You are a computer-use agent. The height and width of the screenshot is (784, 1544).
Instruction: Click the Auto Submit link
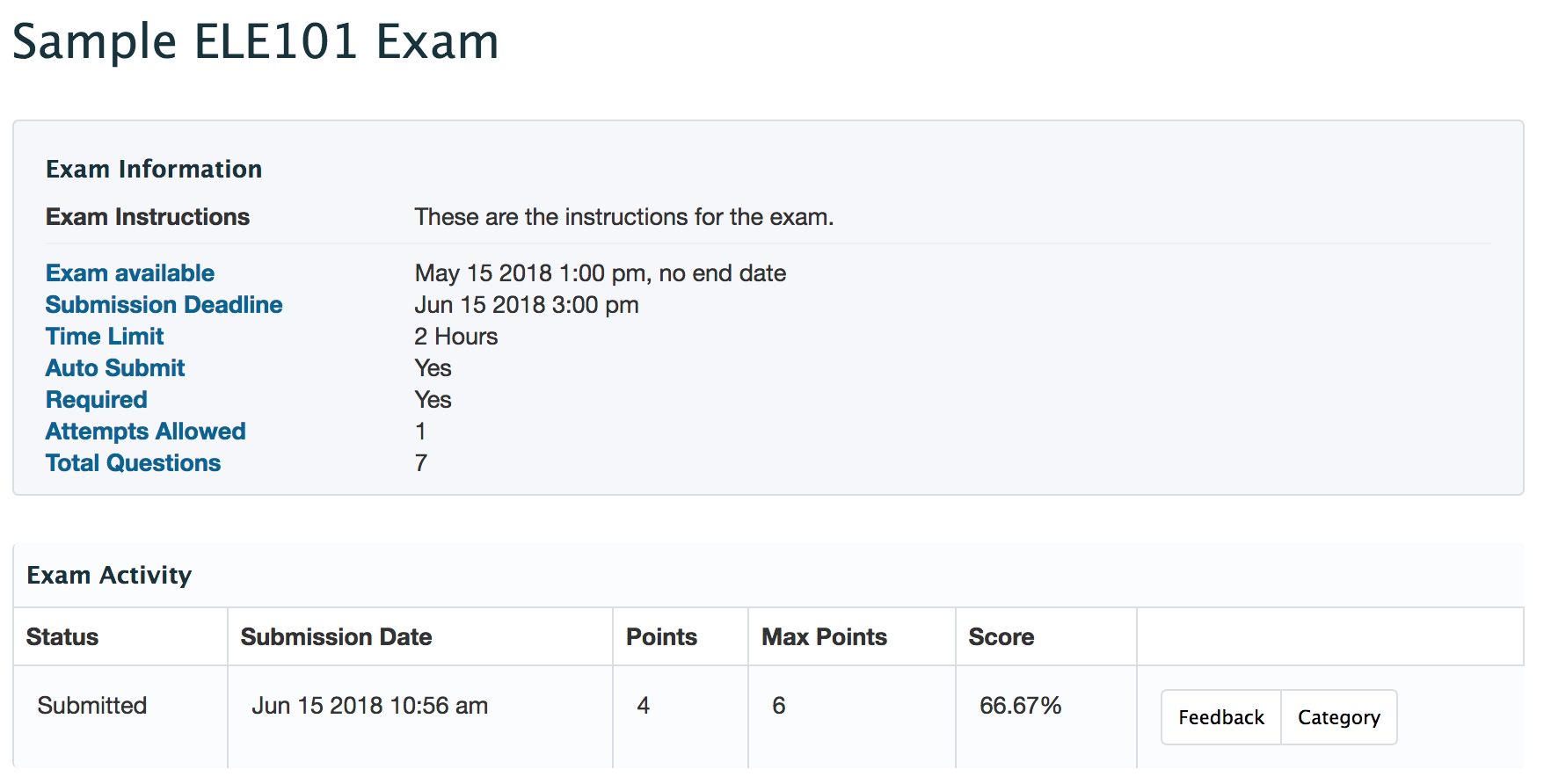click(x=115, y=368)
